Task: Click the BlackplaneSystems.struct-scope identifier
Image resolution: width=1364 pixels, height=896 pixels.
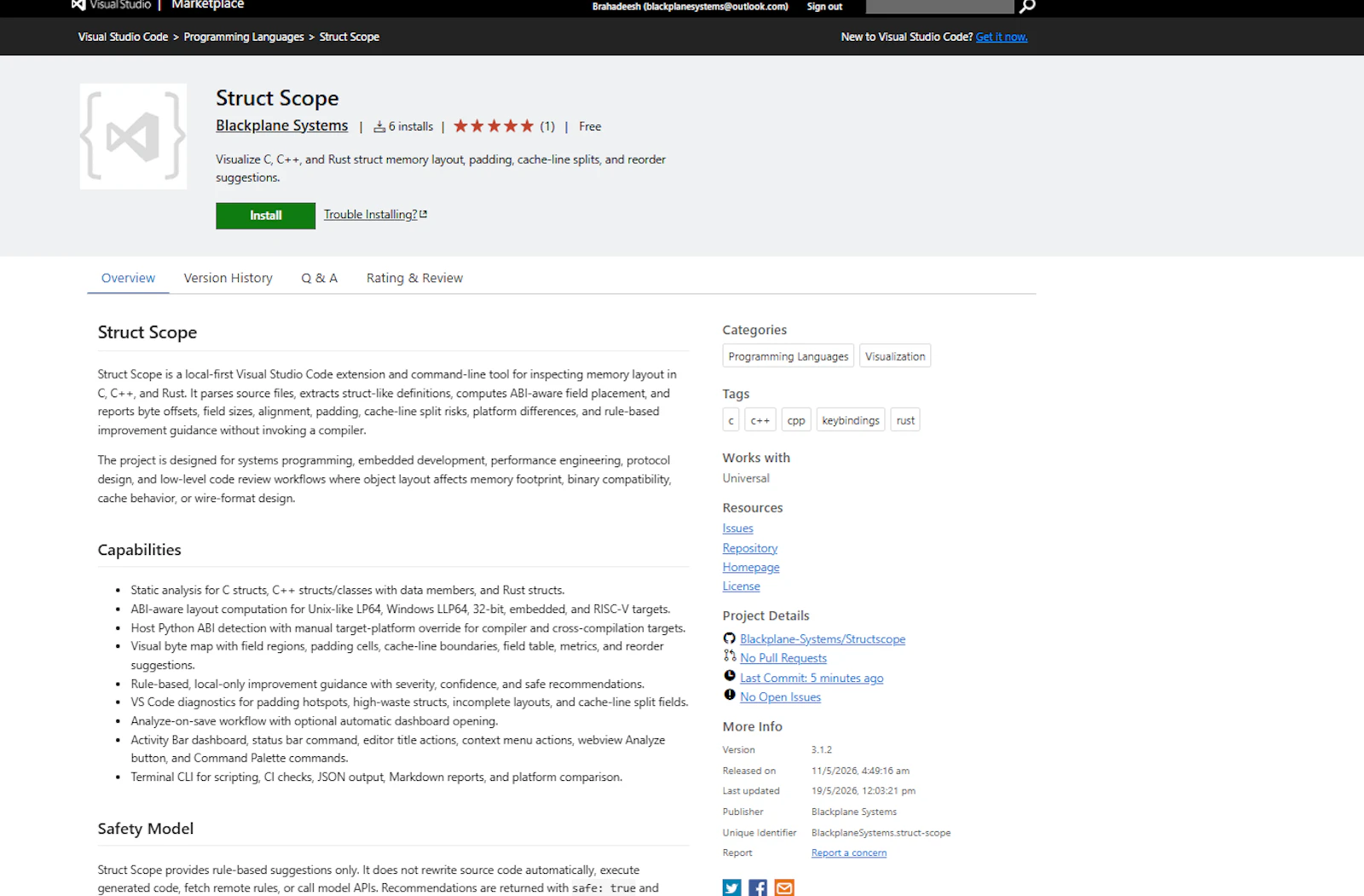Action: 881,833
